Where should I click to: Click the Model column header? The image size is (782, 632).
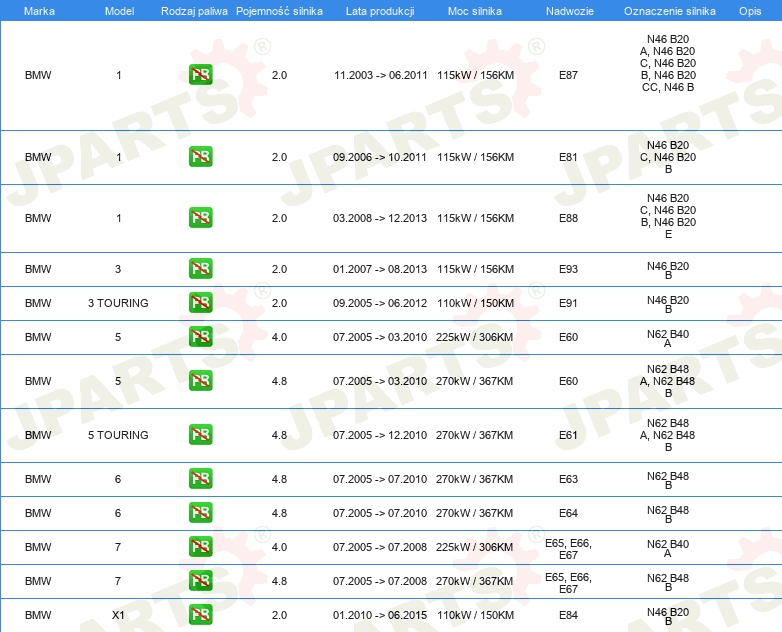pos(119,11)
